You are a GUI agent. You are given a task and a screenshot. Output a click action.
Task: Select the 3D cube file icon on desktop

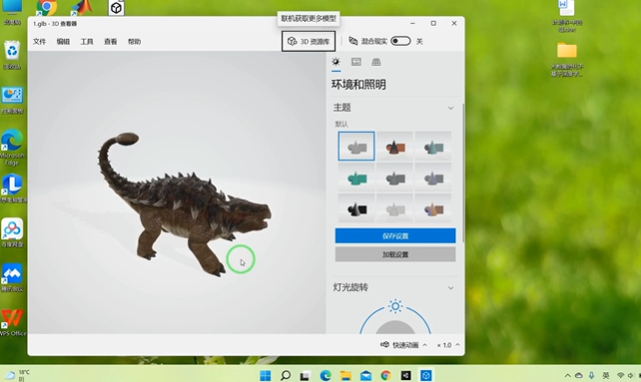coord(116,7)
